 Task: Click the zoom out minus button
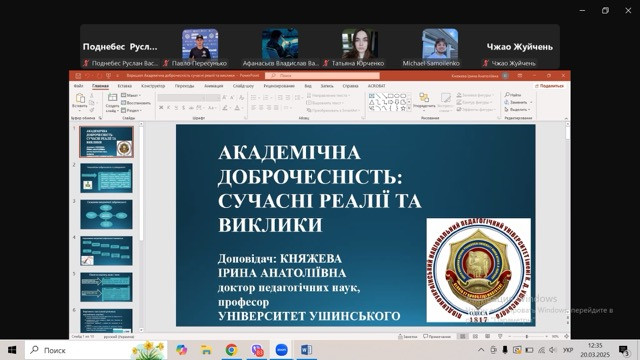point(509,337)
